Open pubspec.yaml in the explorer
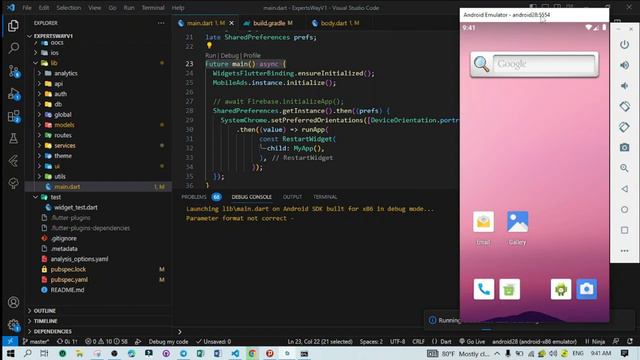640x360 pixels. click(69, 280)
